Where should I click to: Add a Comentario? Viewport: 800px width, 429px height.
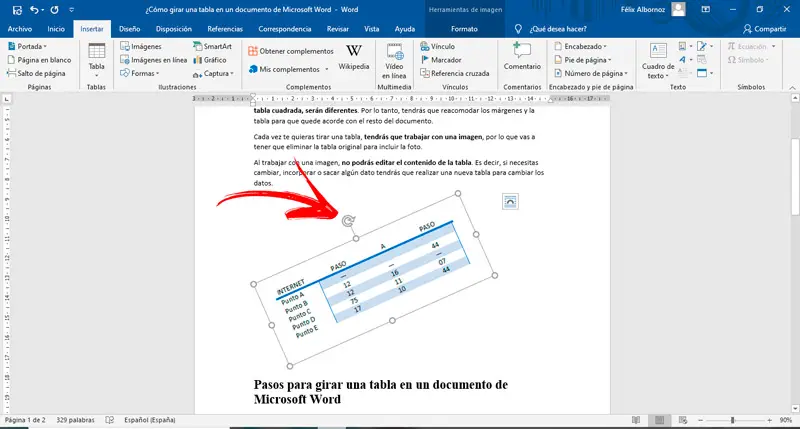click(x=522, y=57)
